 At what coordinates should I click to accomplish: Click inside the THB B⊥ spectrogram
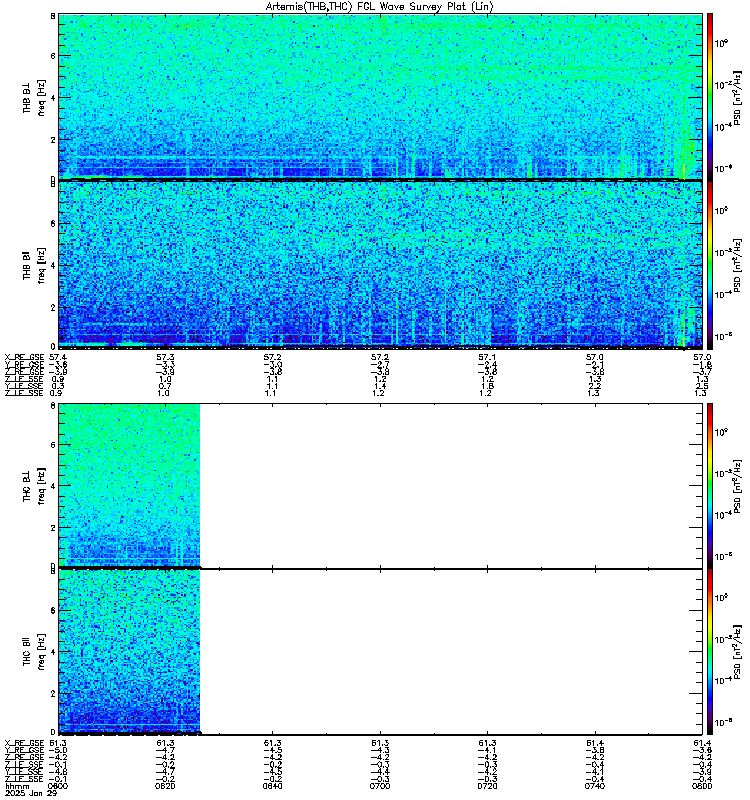[x=380, y=96]
